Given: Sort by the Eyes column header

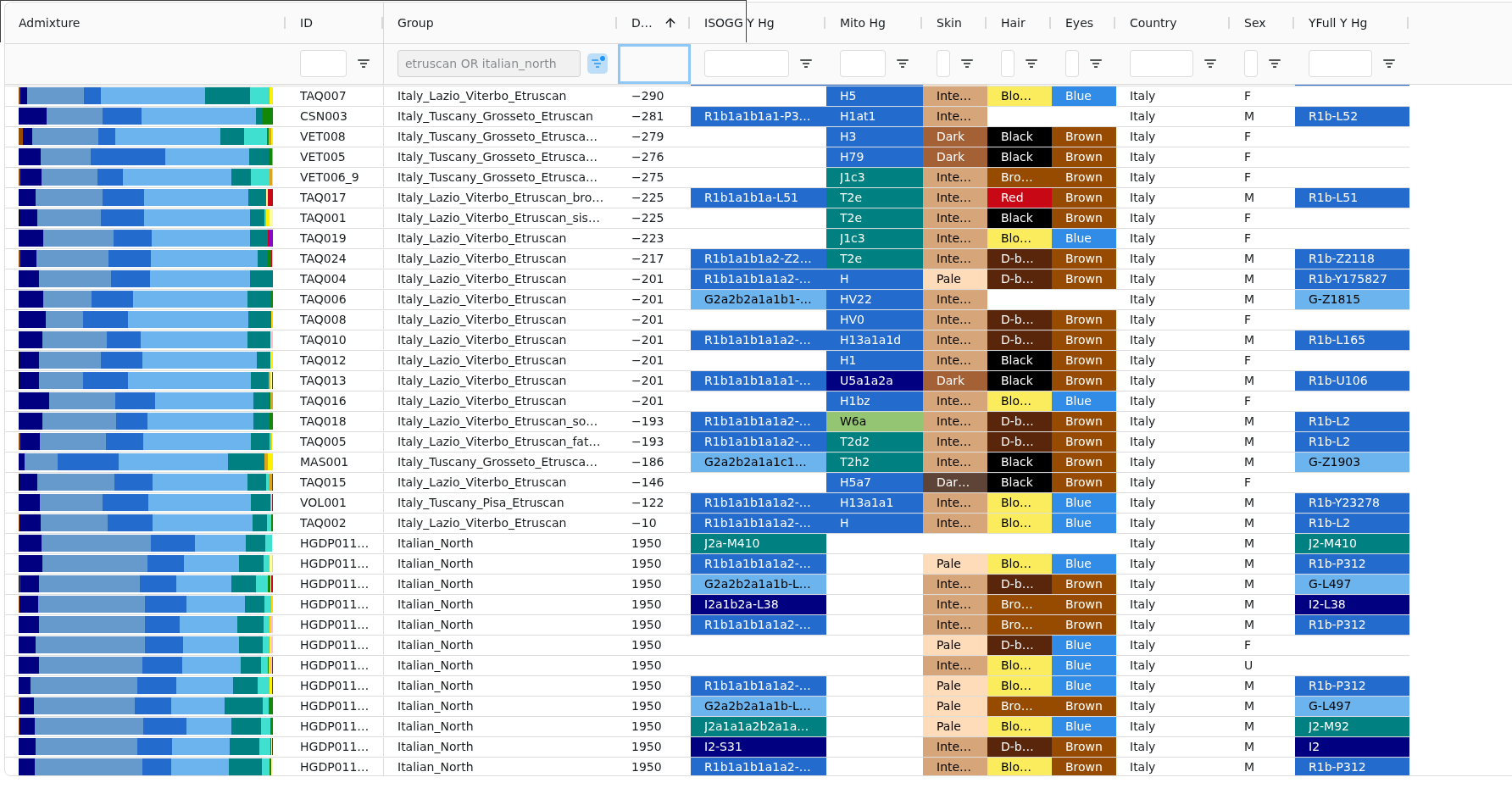Looking at the screenshot, I should [x=1079, y=23].
